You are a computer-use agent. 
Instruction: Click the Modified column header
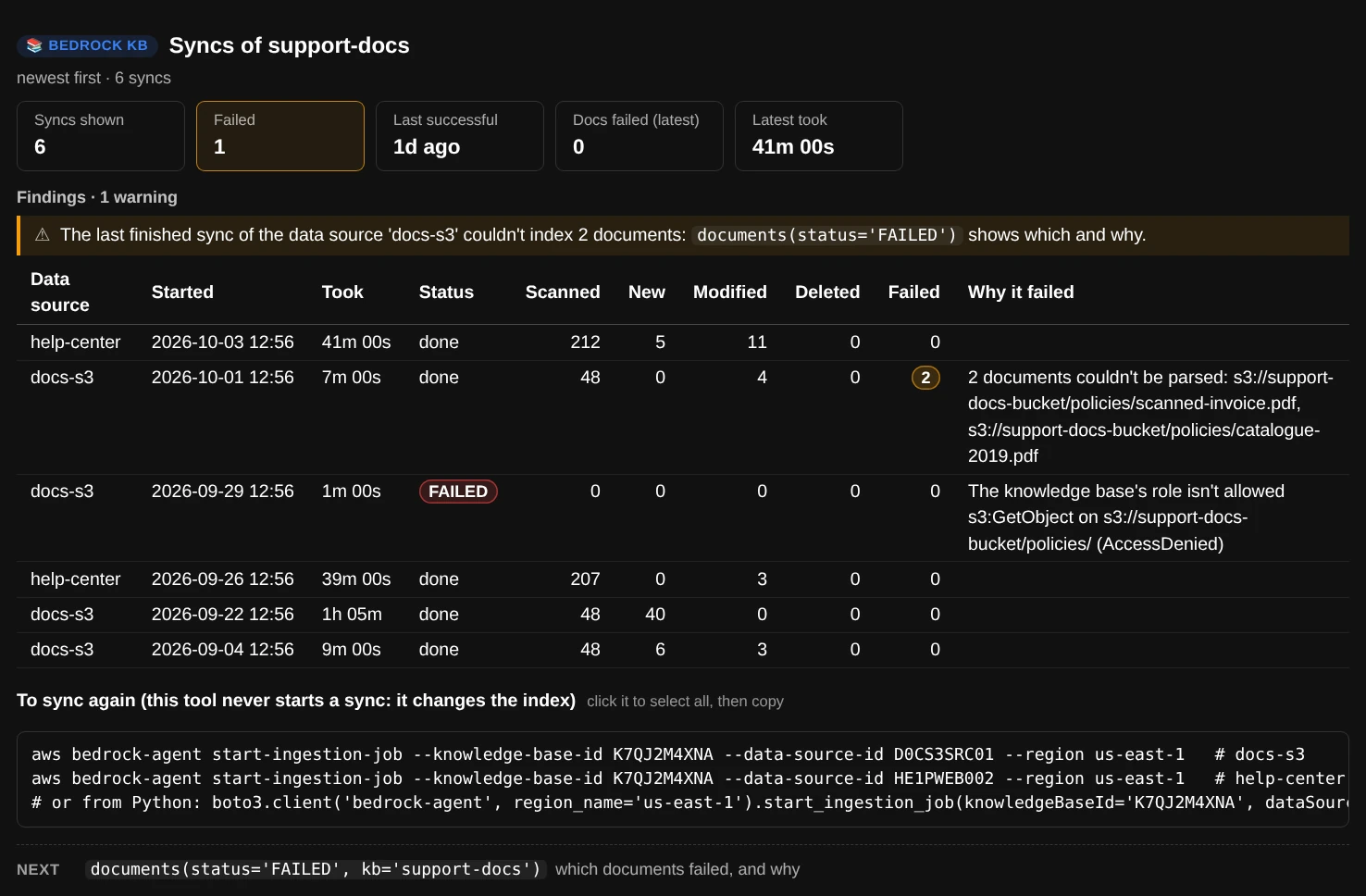click(730, 292)
